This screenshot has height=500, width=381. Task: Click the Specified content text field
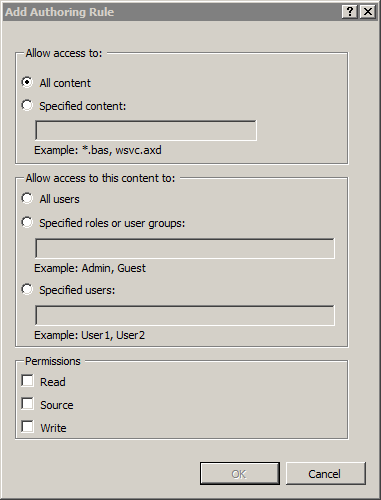[x=146, y=130]
